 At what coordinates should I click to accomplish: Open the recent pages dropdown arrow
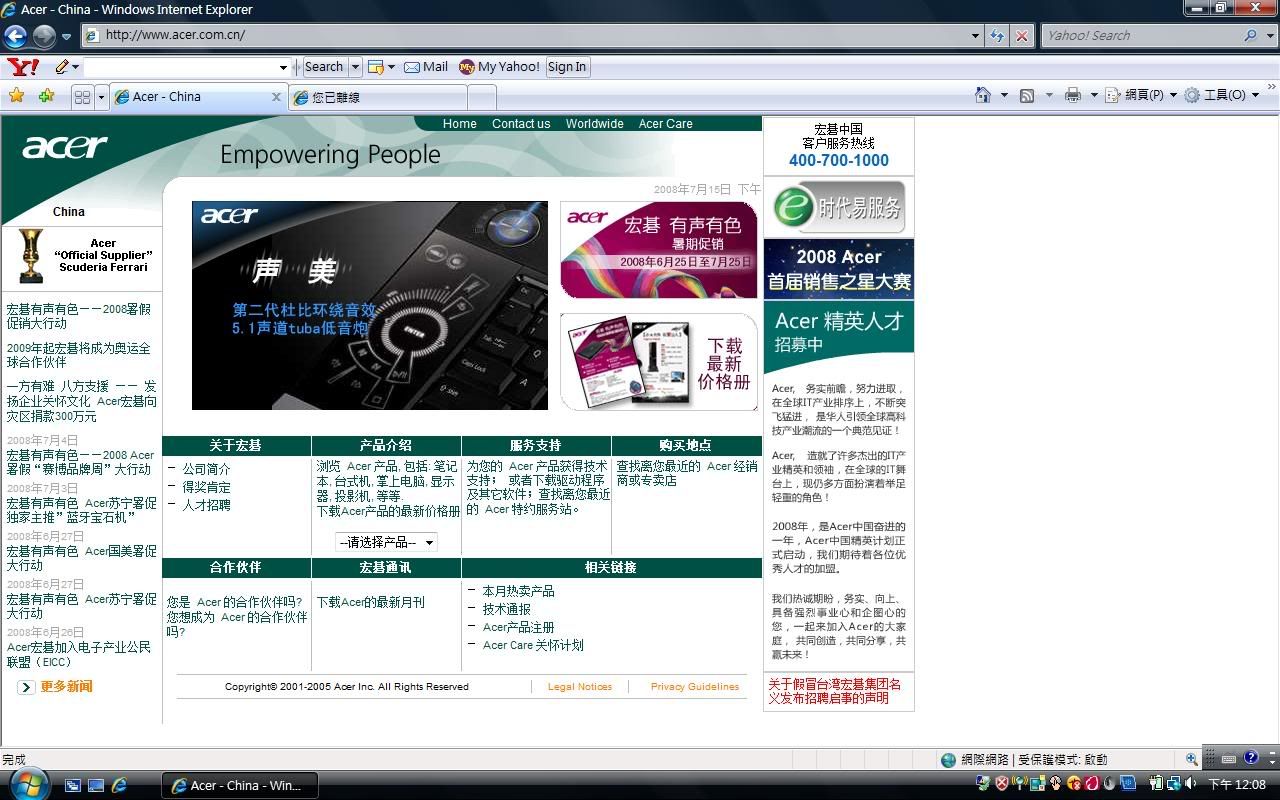(x=66, y=36)
